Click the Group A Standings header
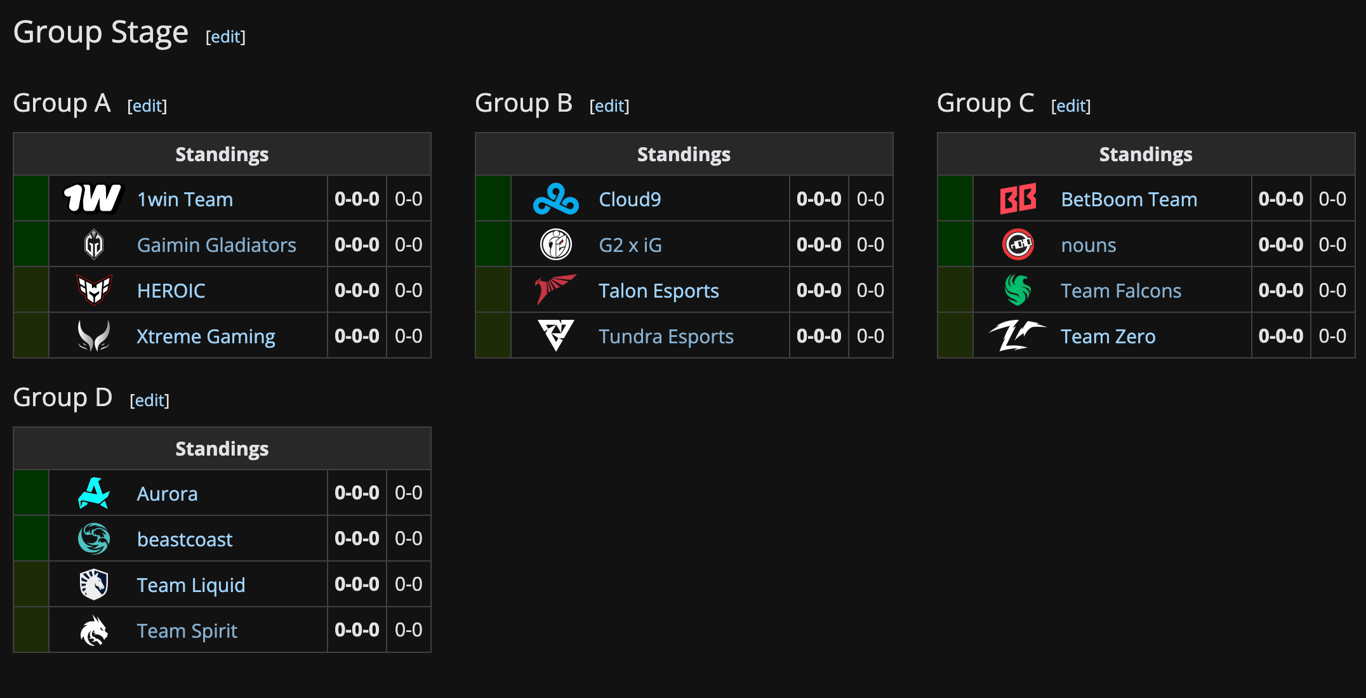This screenshot has width=1366, height=698. (x=222, y=154)
